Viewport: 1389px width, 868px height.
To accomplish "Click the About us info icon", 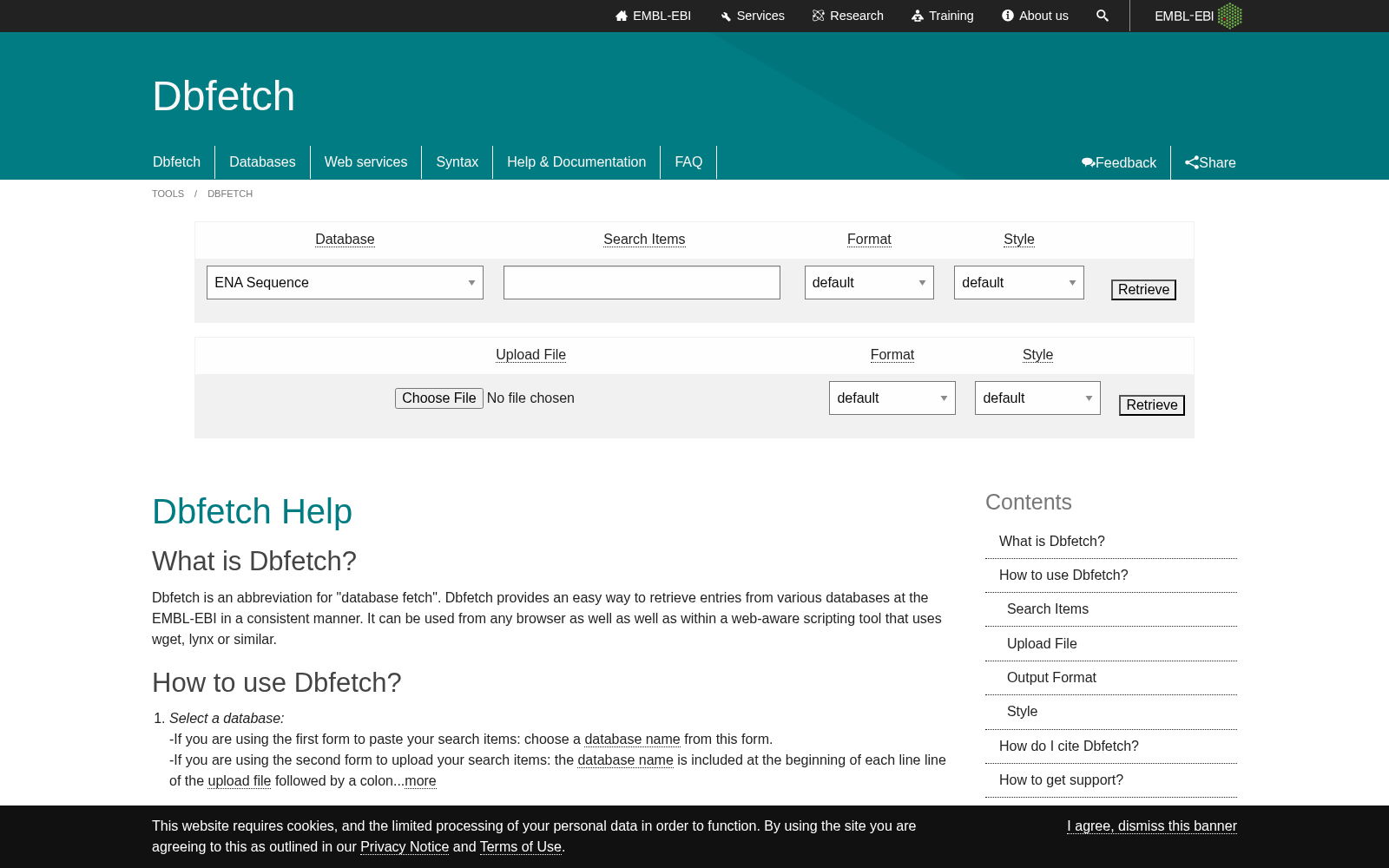I will 1008,16.
